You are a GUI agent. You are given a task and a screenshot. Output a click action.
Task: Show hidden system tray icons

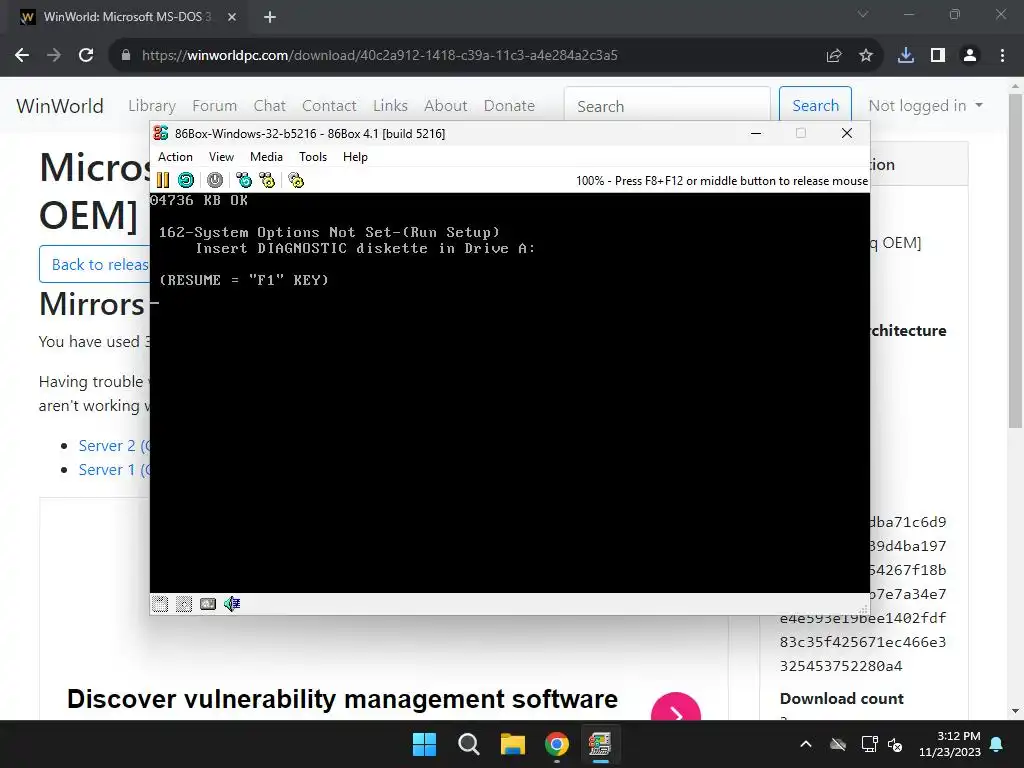(x=807, y=744)
